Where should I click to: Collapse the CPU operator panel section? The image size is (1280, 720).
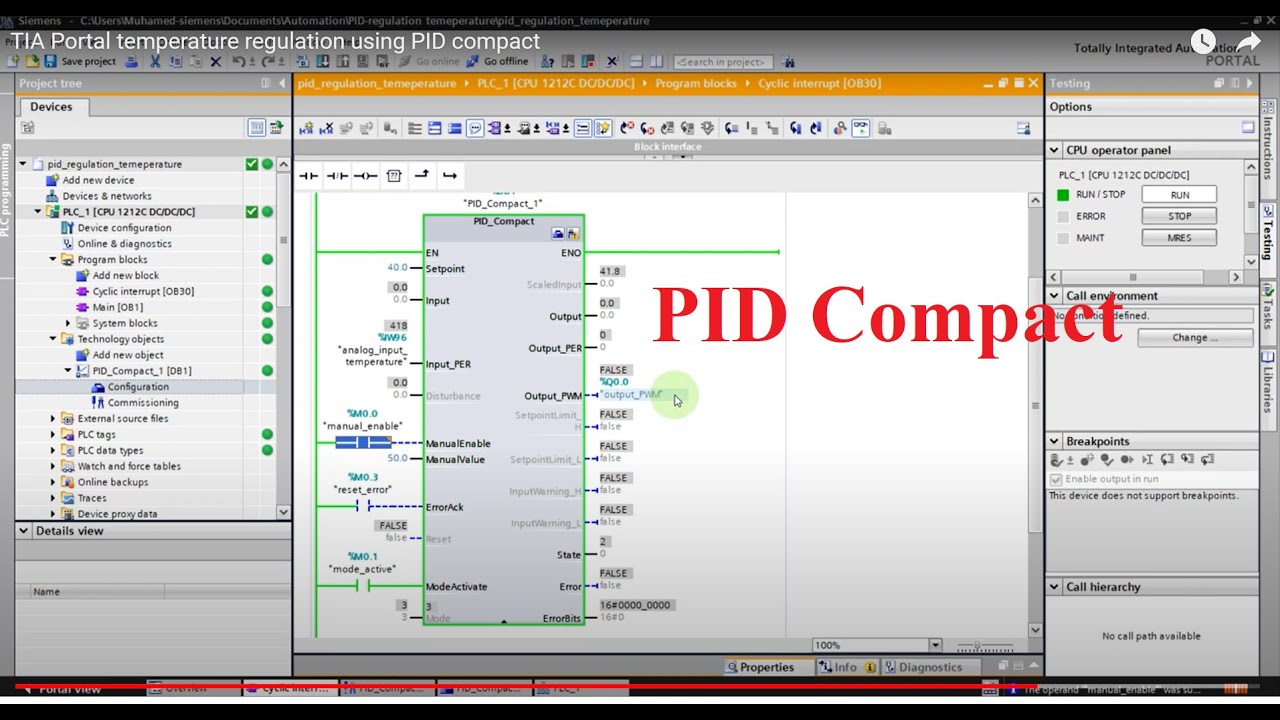1054,150
